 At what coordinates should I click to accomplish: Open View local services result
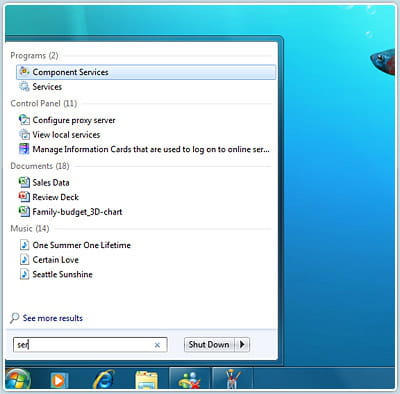(x=66, y=135)
